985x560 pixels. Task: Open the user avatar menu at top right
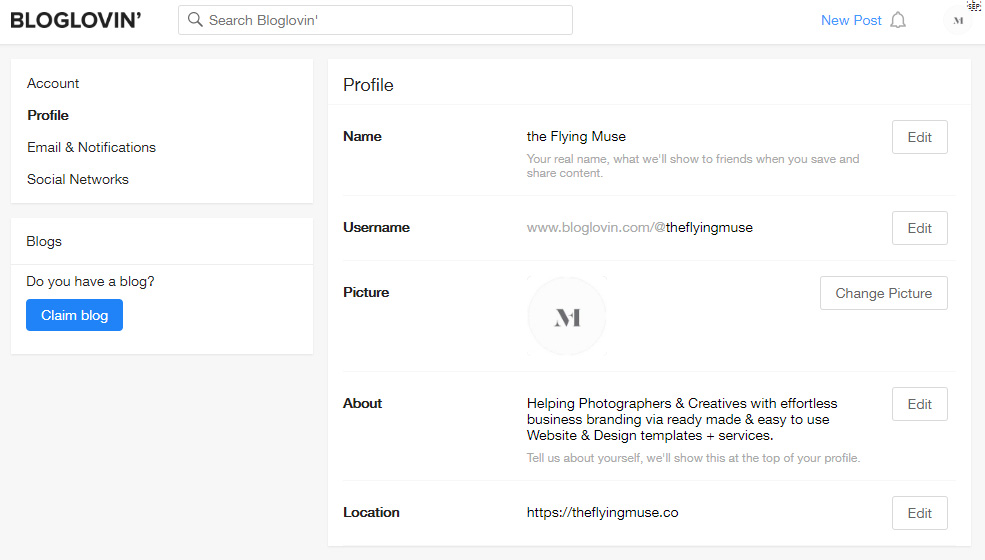[x=958, y=20]
